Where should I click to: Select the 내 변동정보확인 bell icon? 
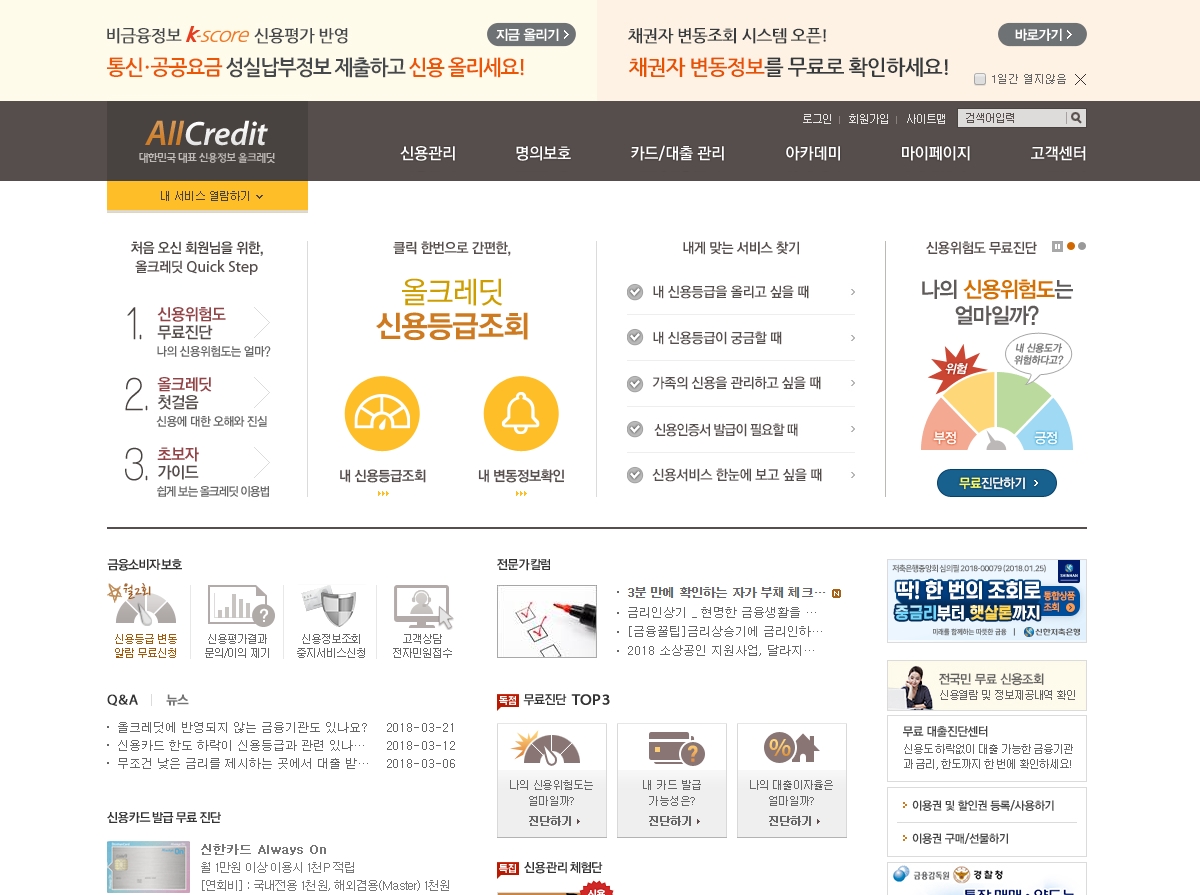point(521,412)
